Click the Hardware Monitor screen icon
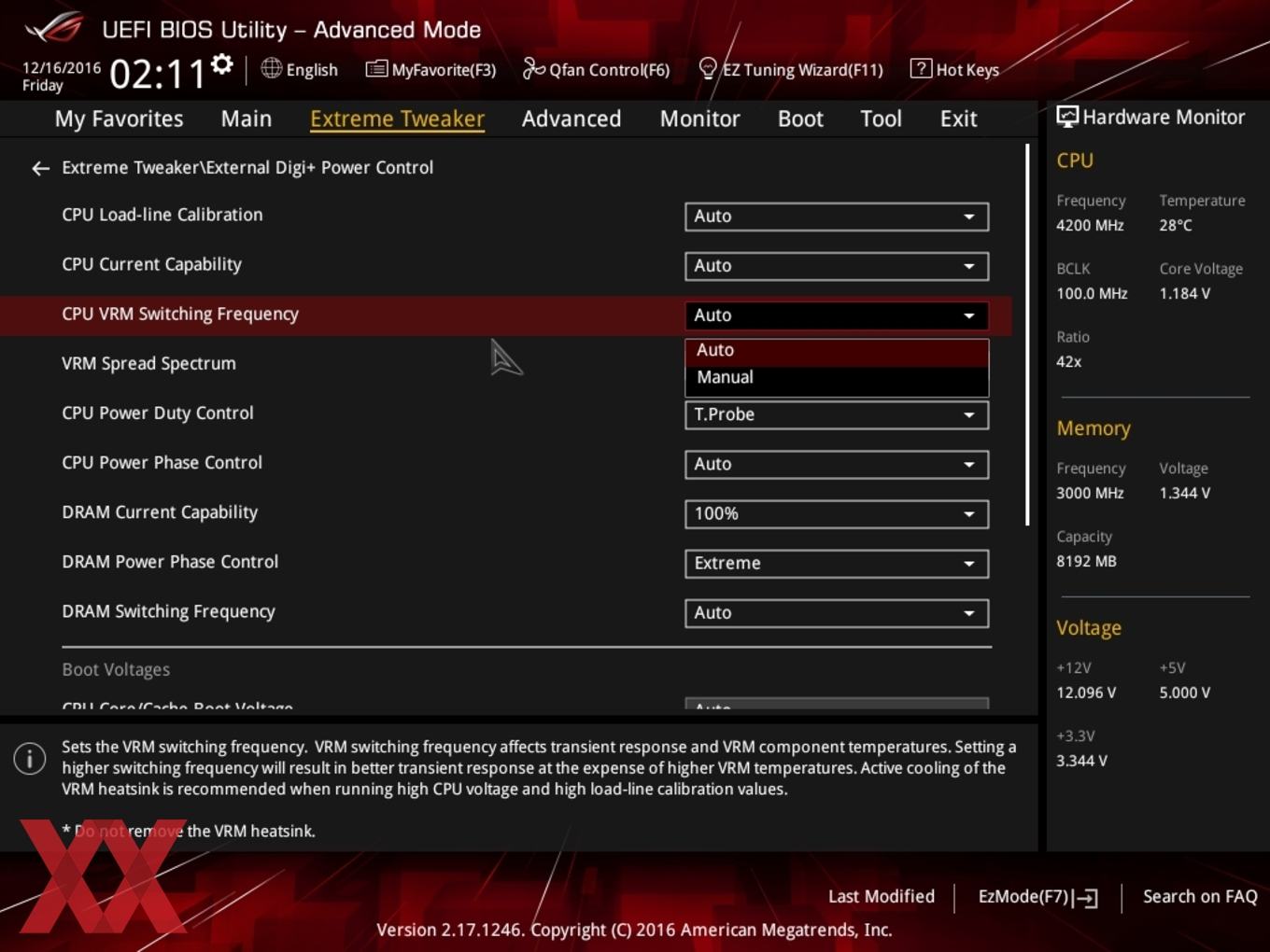 click(x=1067, y=117)
